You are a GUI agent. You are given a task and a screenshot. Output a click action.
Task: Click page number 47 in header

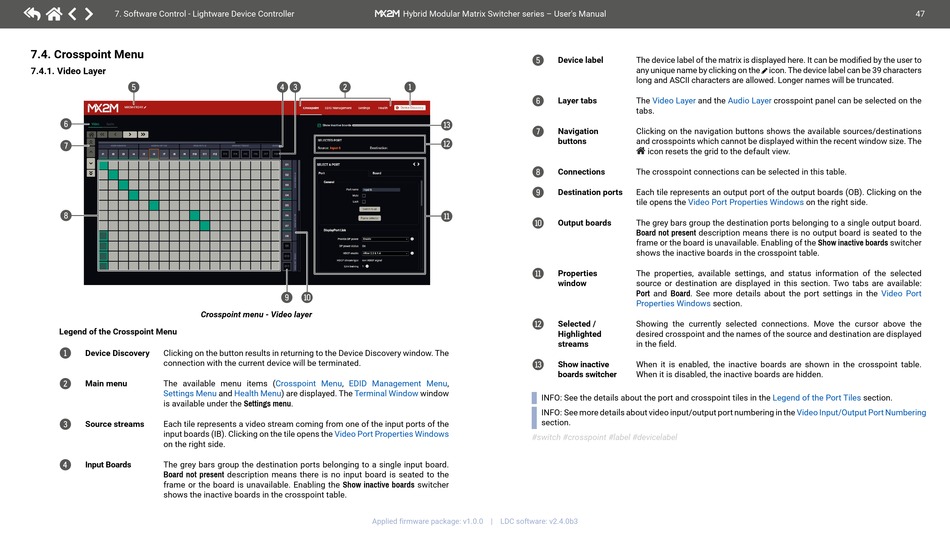pyautogui.click(x=920, y=13)
